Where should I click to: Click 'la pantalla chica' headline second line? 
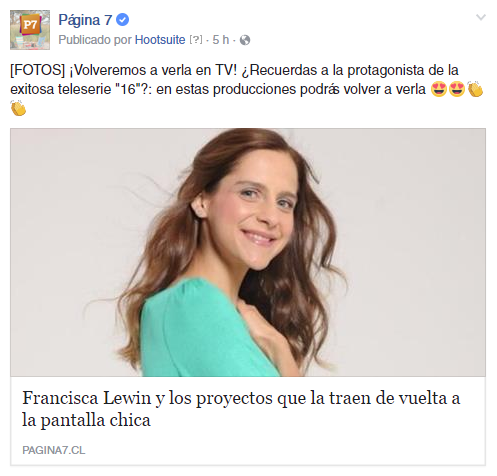(x=86, y=420)
